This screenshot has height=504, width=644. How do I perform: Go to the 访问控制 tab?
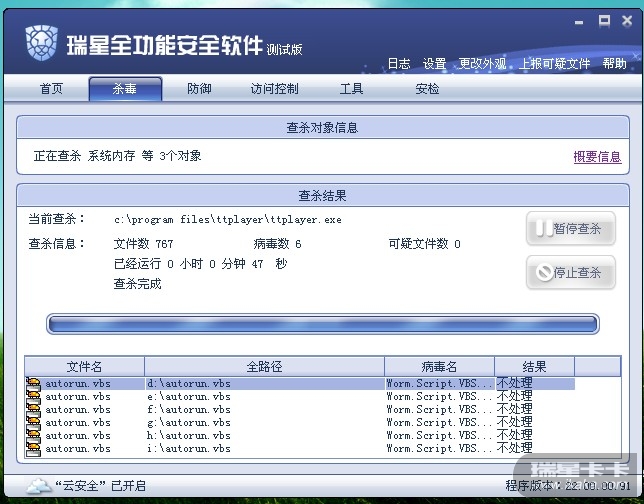pos(274,88)
